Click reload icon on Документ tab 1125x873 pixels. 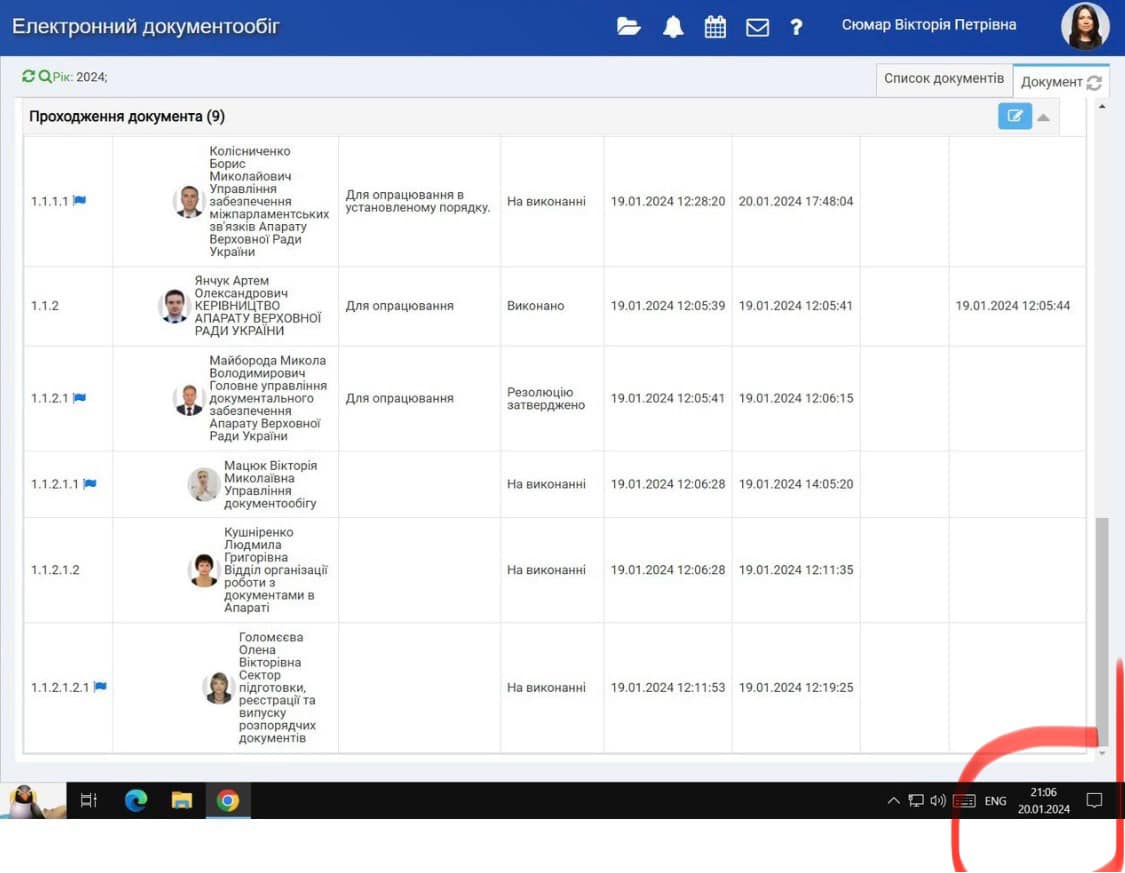[1094, 82]
